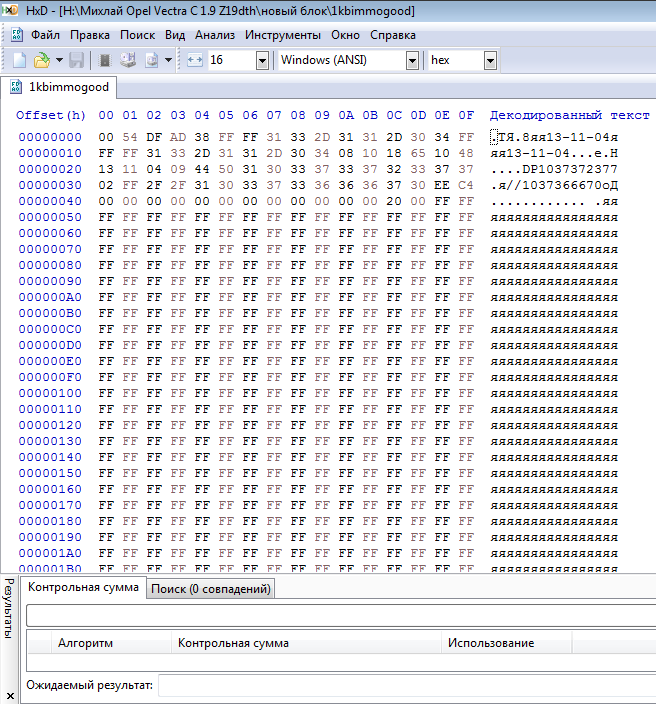This screenshot has height=704, width=656.
Task: Click the Open disk image icon
Action: [x=151, y=60]
